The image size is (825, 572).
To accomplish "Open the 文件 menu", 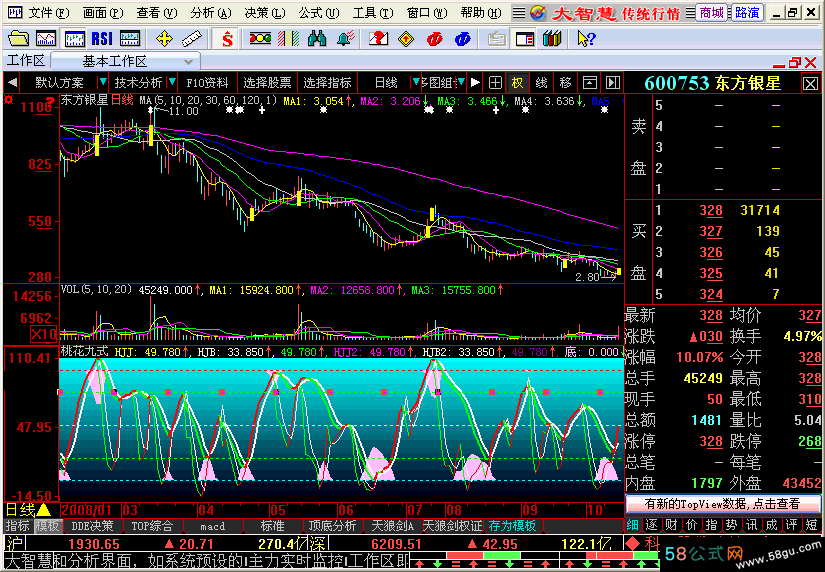I will 48,13.
